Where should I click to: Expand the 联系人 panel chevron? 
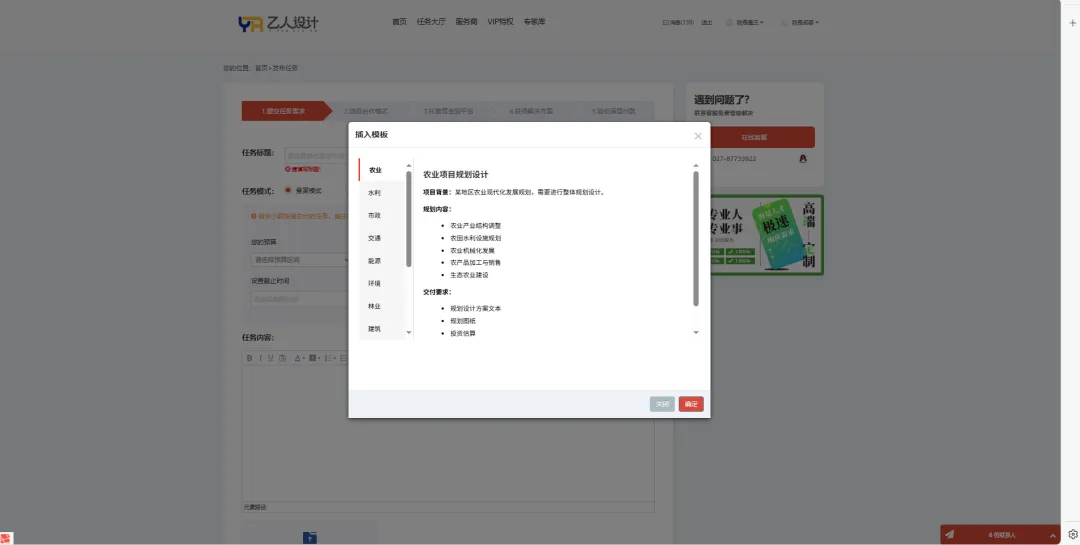tap(1052, 535)
